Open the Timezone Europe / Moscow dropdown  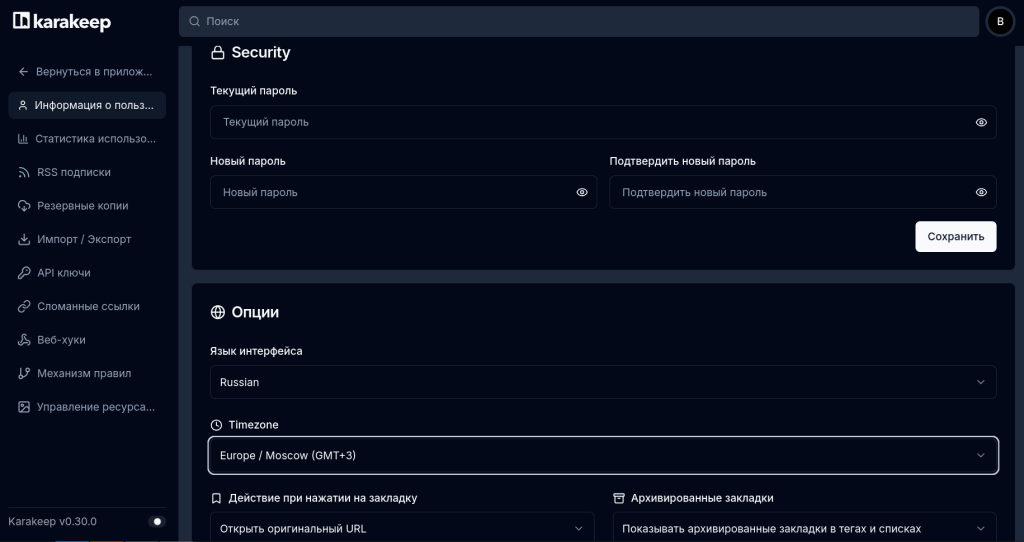[x=602, y=455]
